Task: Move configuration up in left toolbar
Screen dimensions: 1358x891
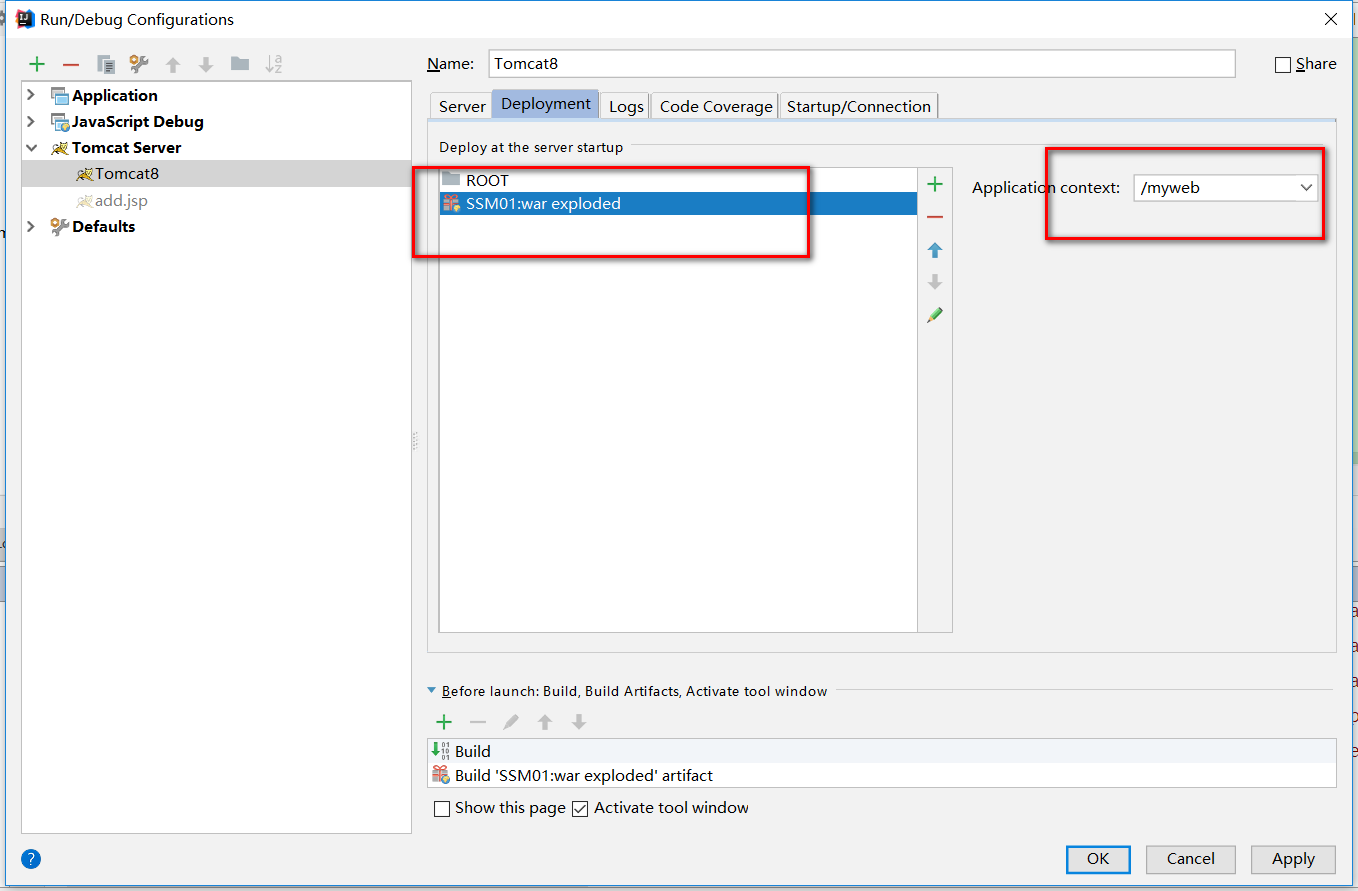Action: click(173, 64)
